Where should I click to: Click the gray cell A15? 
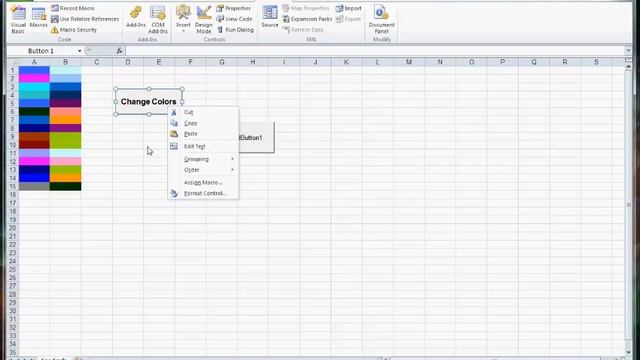point(34,187)
